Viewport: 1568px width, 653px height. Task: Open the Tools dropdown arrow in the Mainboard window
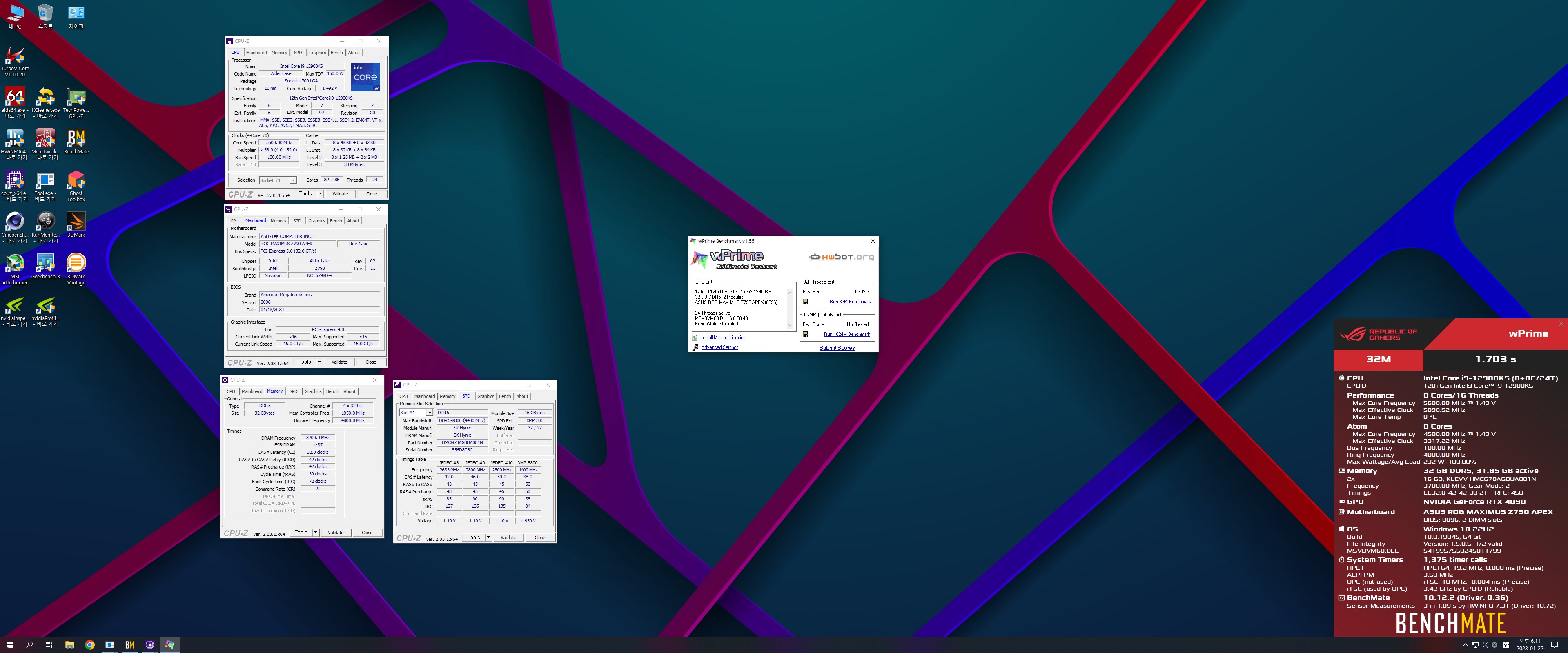point(320,362)
